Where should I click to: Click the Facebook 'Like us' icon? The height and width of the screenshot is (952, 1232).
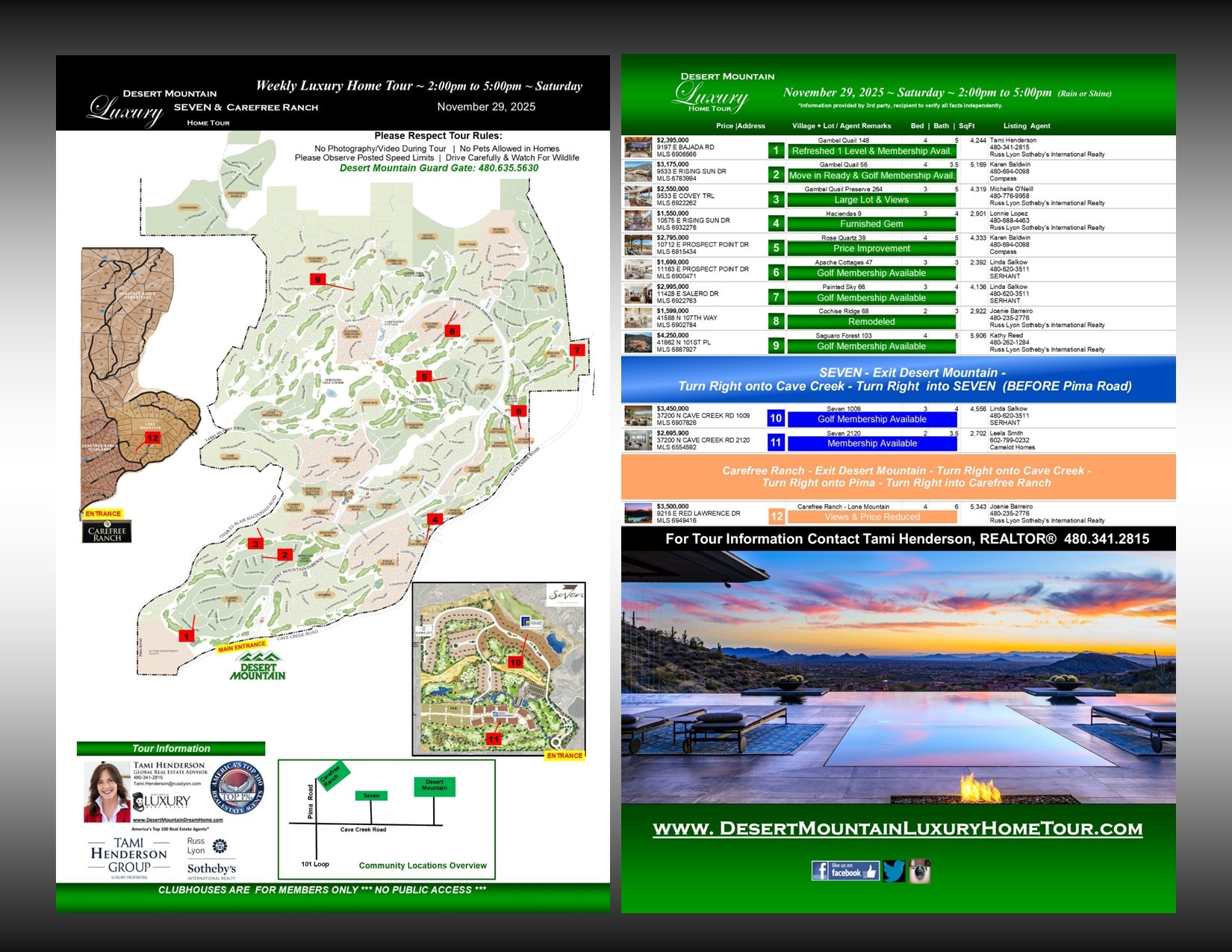click(844, 871)
